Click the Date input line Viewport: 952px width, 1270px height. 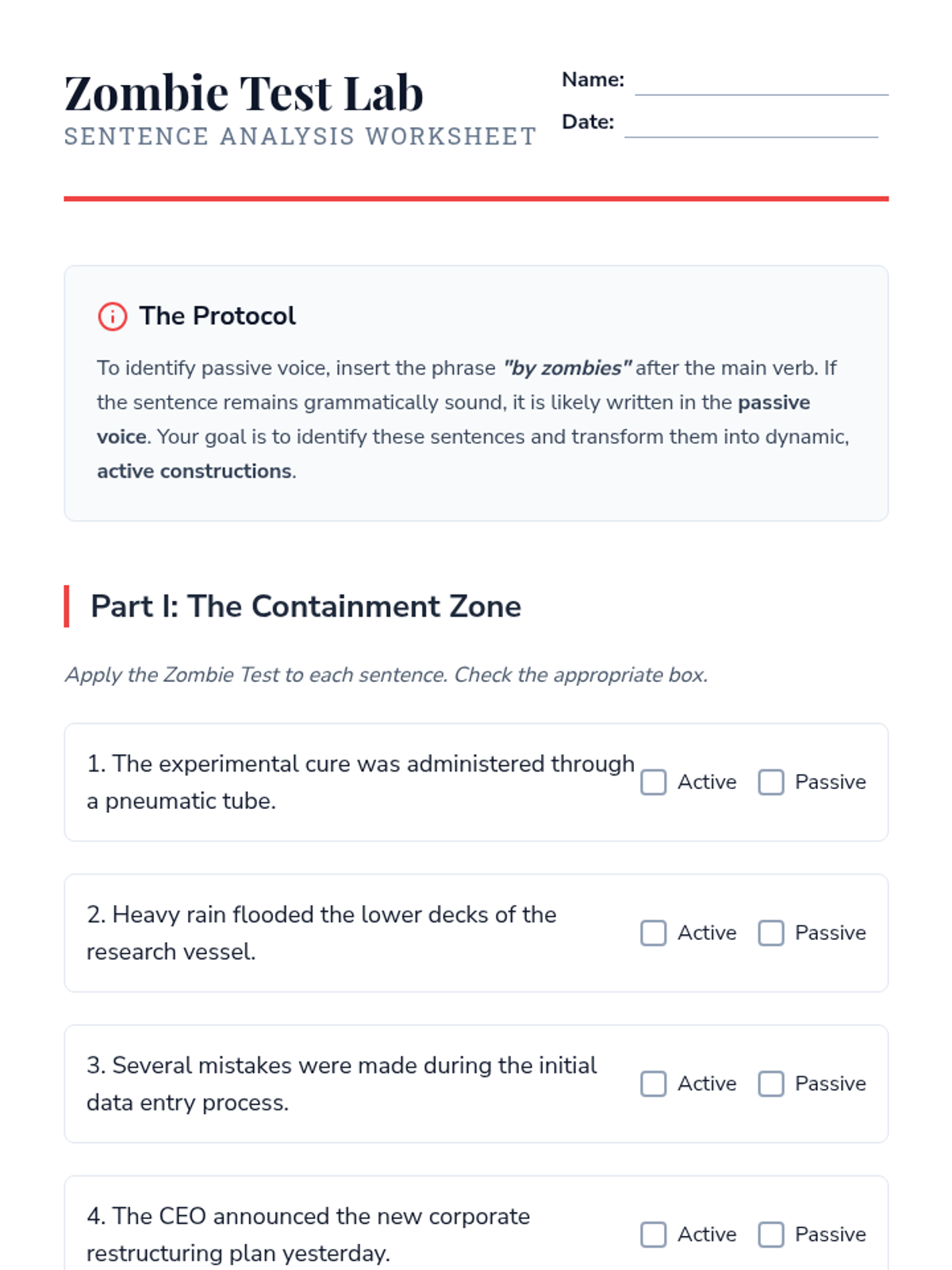coord(750,125)
